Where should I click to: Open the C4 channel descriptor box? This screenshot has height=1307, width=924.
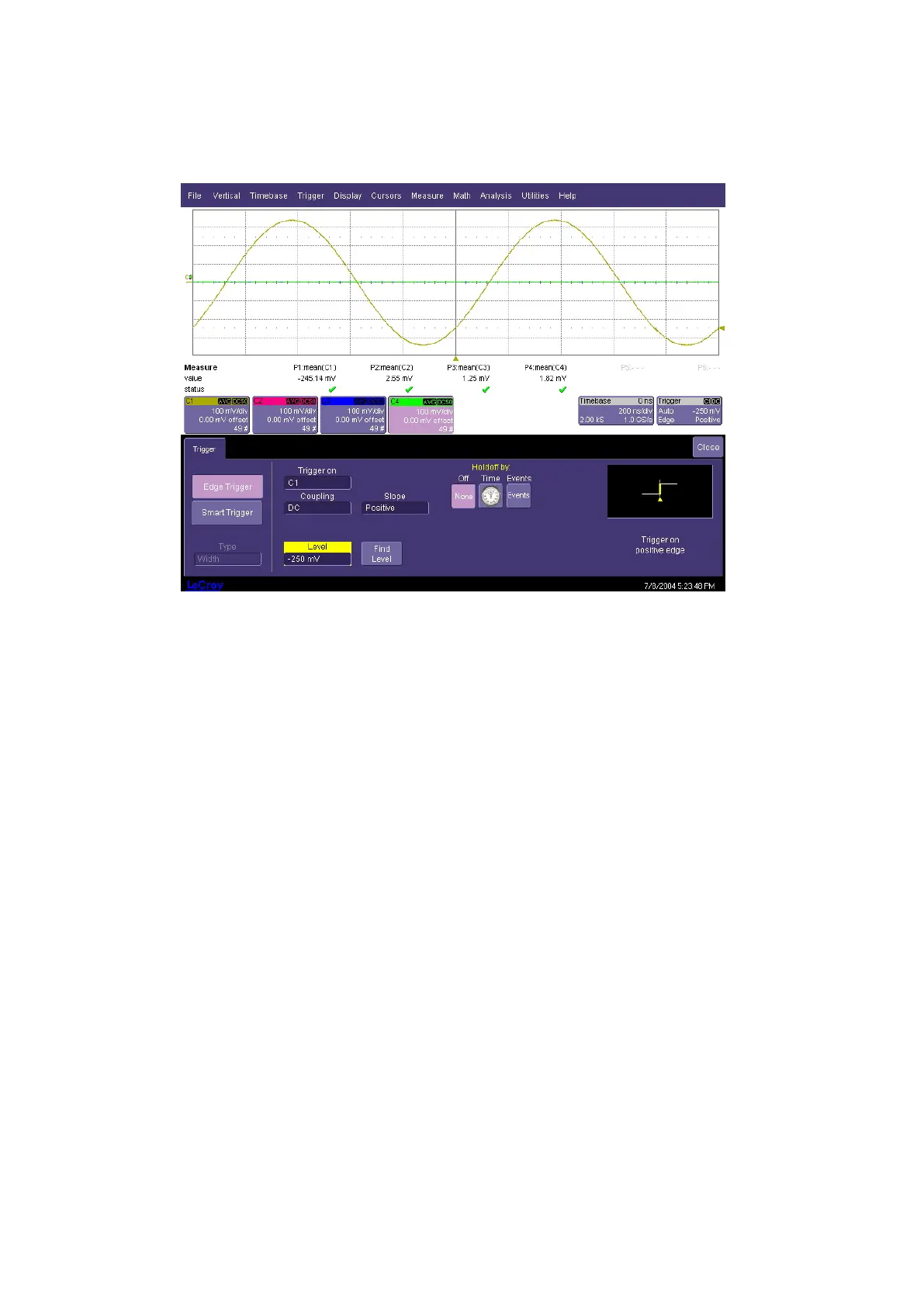tap(421, 414)
